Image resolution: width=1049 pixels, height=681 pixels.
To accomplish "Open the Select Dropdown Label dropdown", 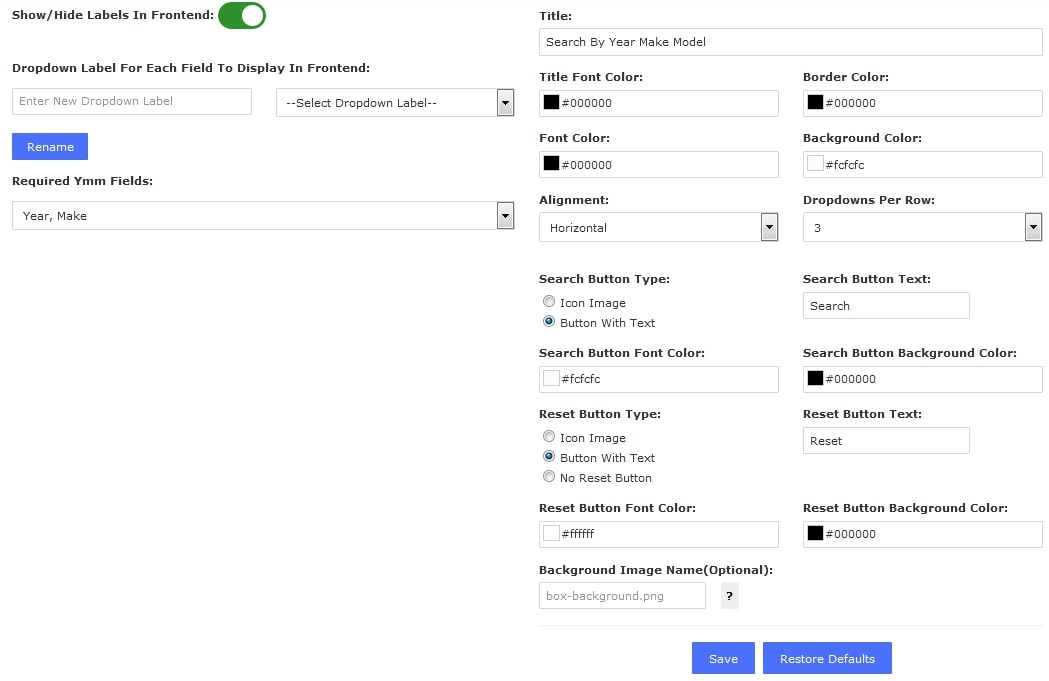I will coord(395,102).
